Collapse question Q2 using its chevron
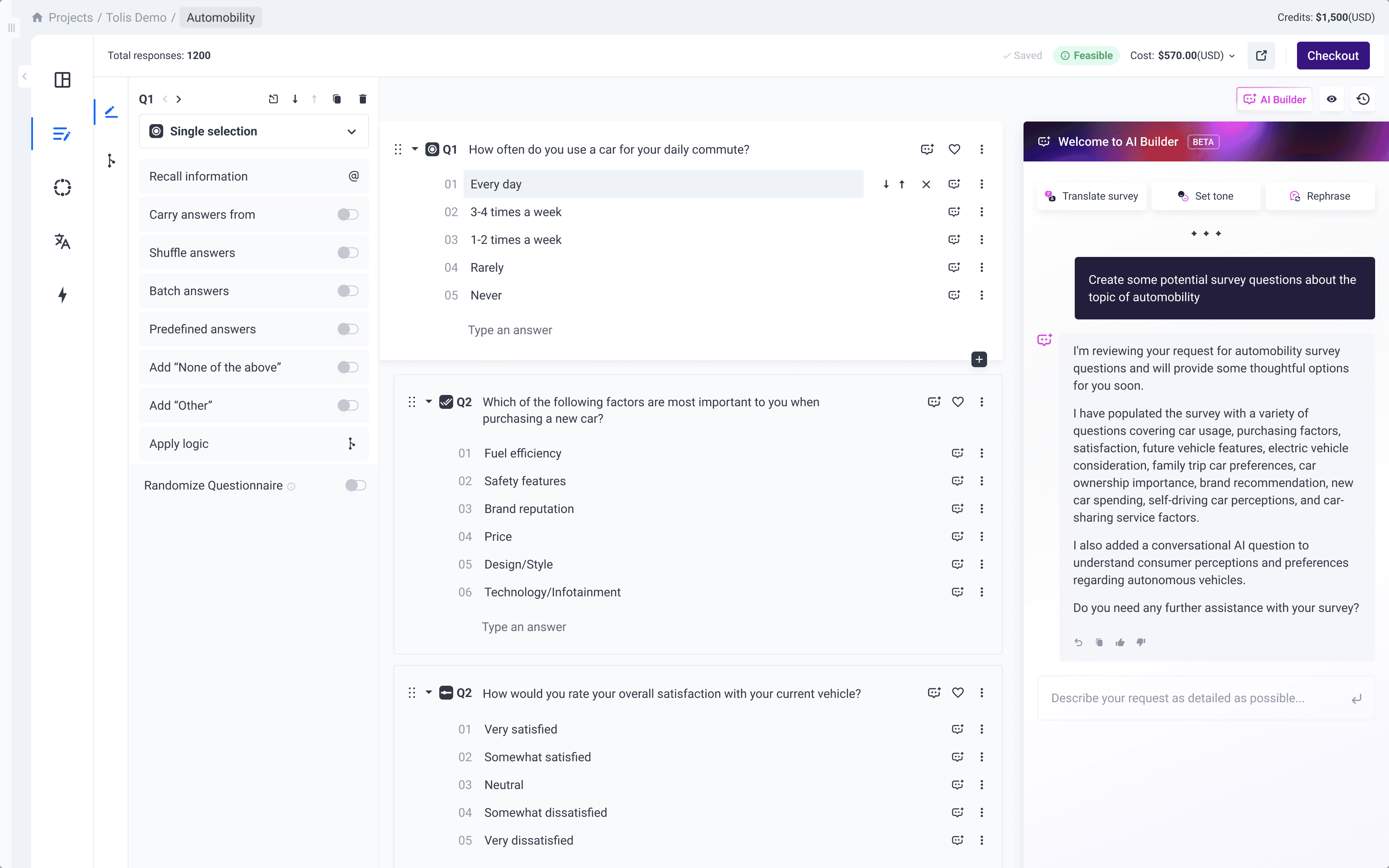Screen dimensions: 1389x868 coord(429,402)
